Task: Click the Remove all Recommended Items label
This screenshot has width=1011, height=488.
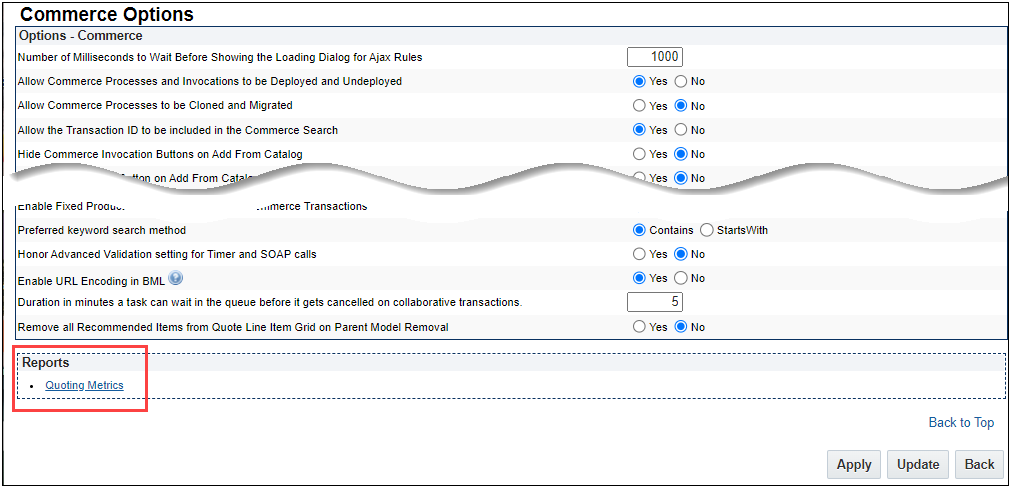Action: click(x=233, y=327)
